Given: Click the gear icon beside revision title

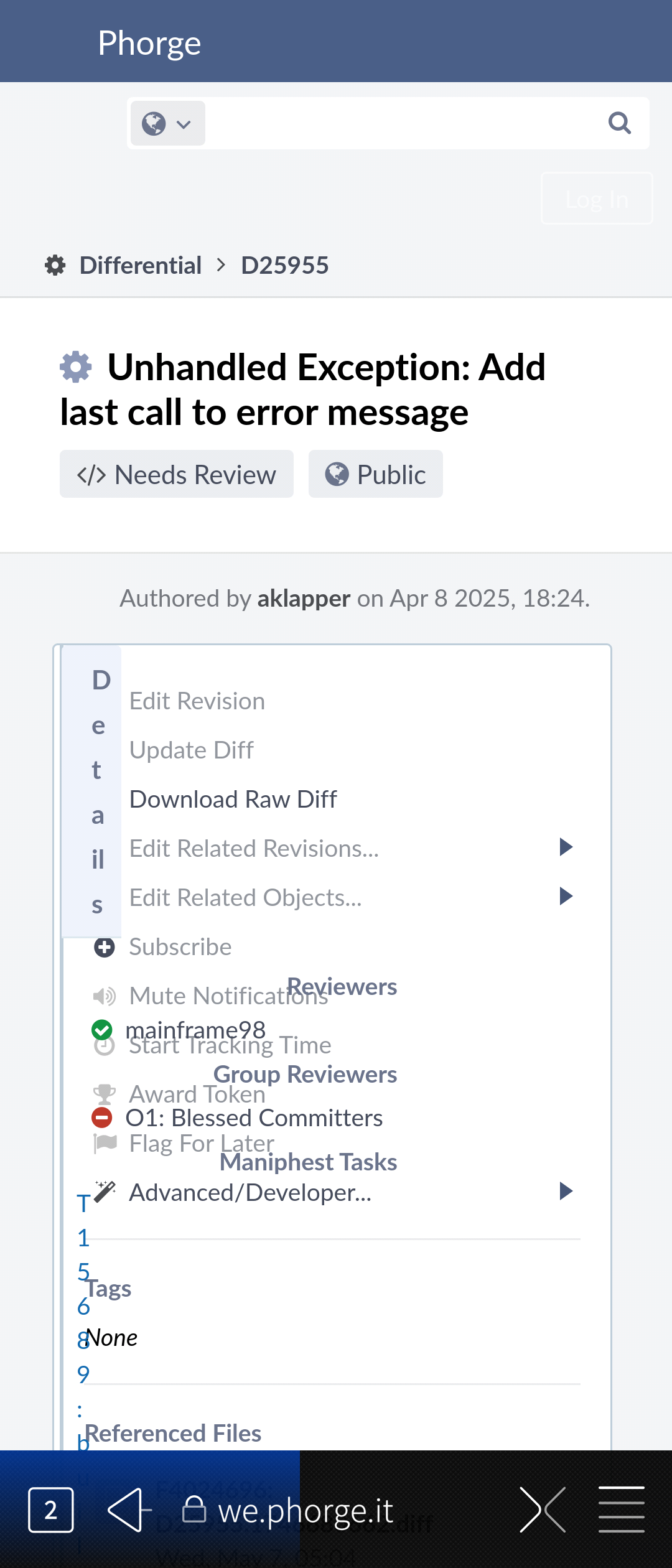Looking at the screenshot, I should click(x=76, y=366).
